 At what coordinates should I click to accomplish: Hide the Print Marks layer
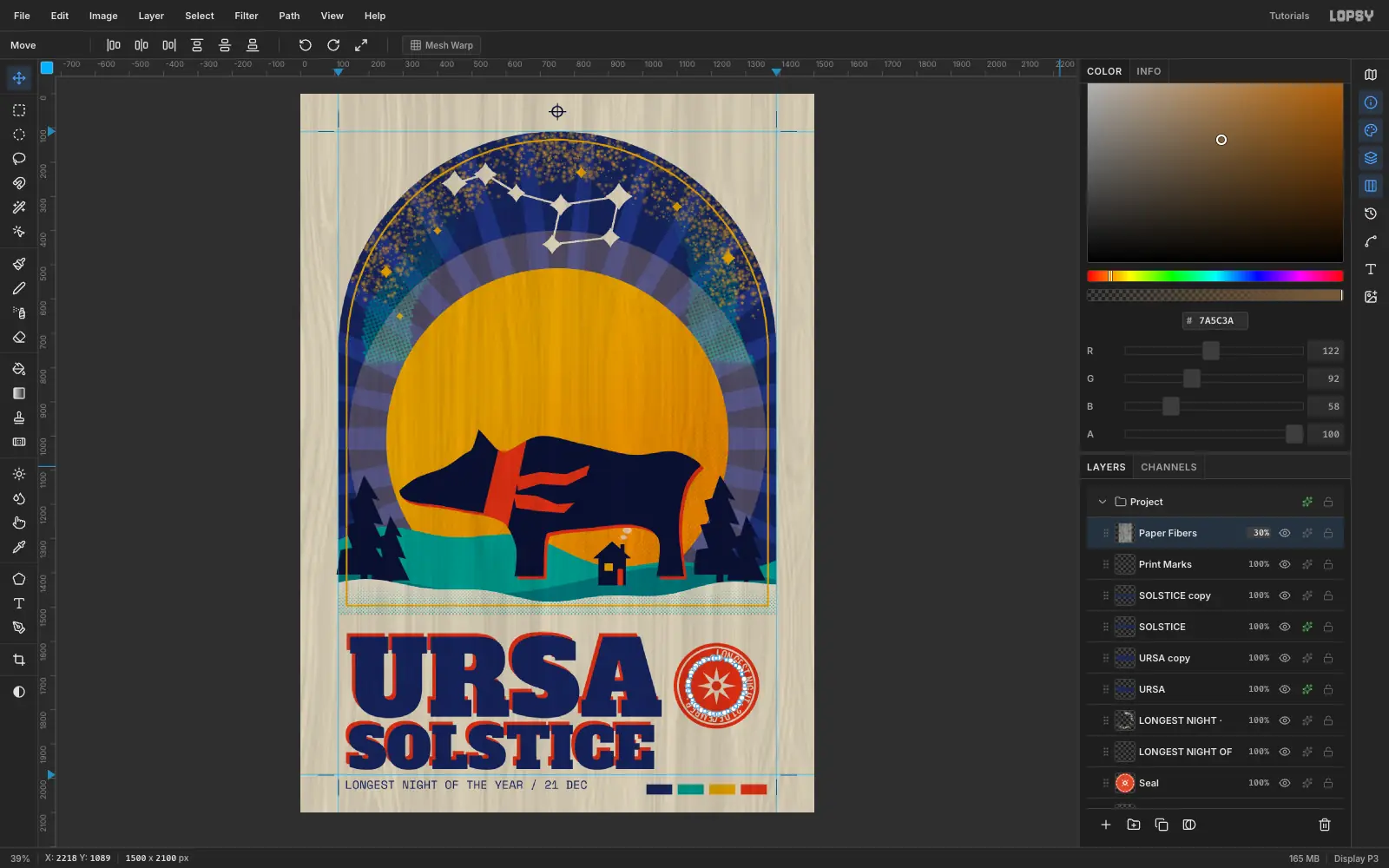coord(1285,564)
